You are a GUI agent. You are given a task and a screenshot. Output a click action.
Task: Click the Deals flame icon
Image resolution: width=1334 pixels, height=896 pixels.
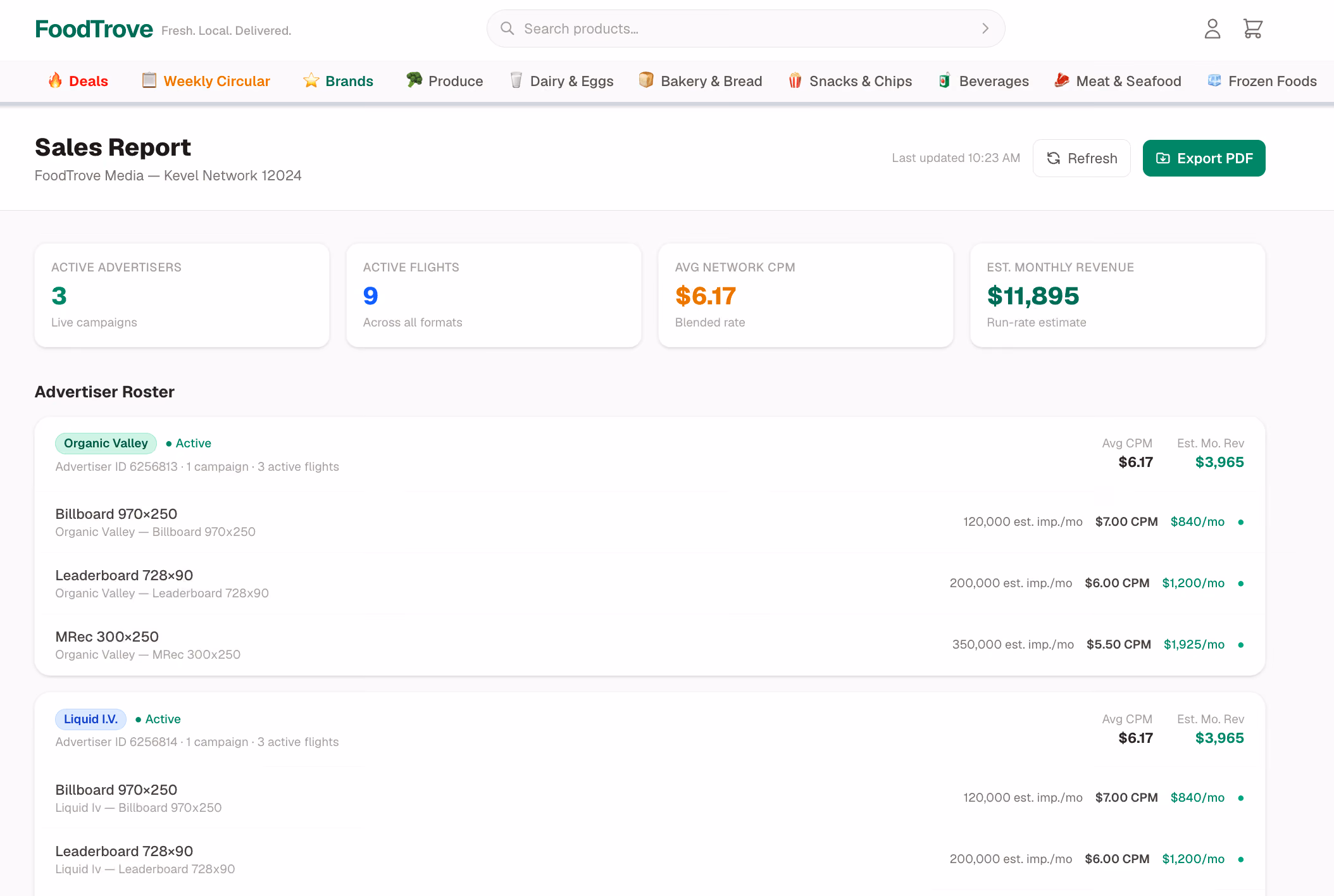56,80
